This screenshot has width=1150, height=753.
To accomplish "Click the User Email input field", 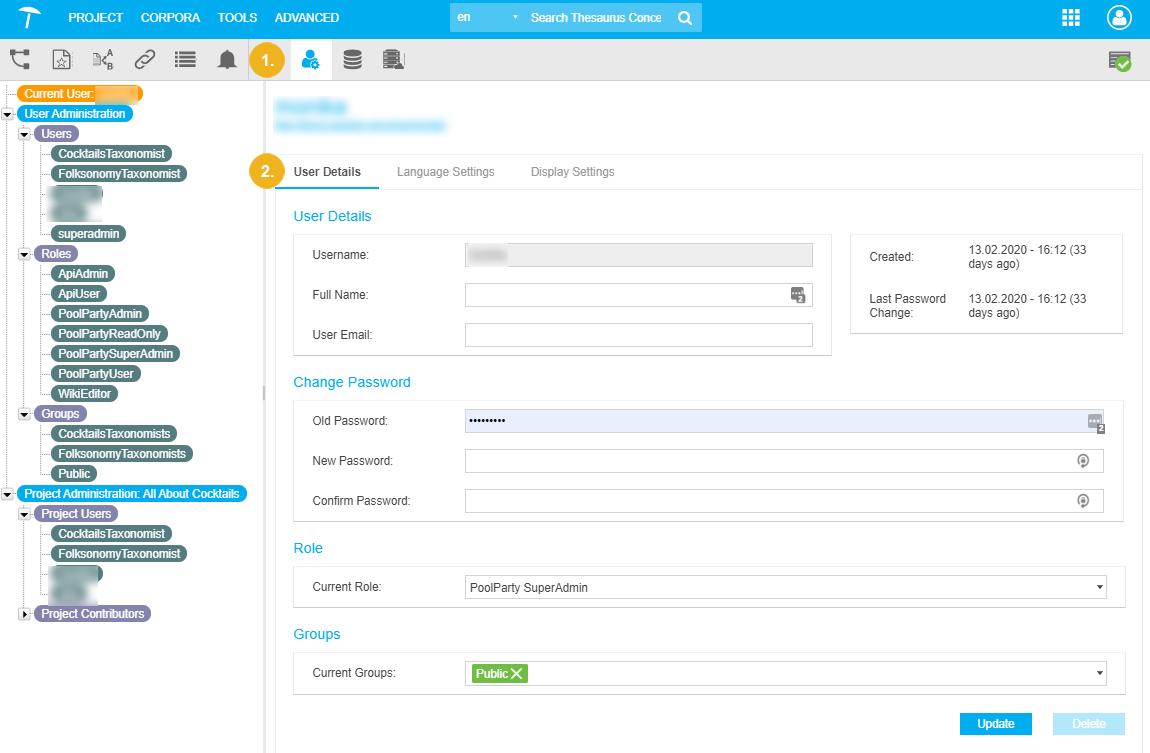I will click(x=639, y=335).
